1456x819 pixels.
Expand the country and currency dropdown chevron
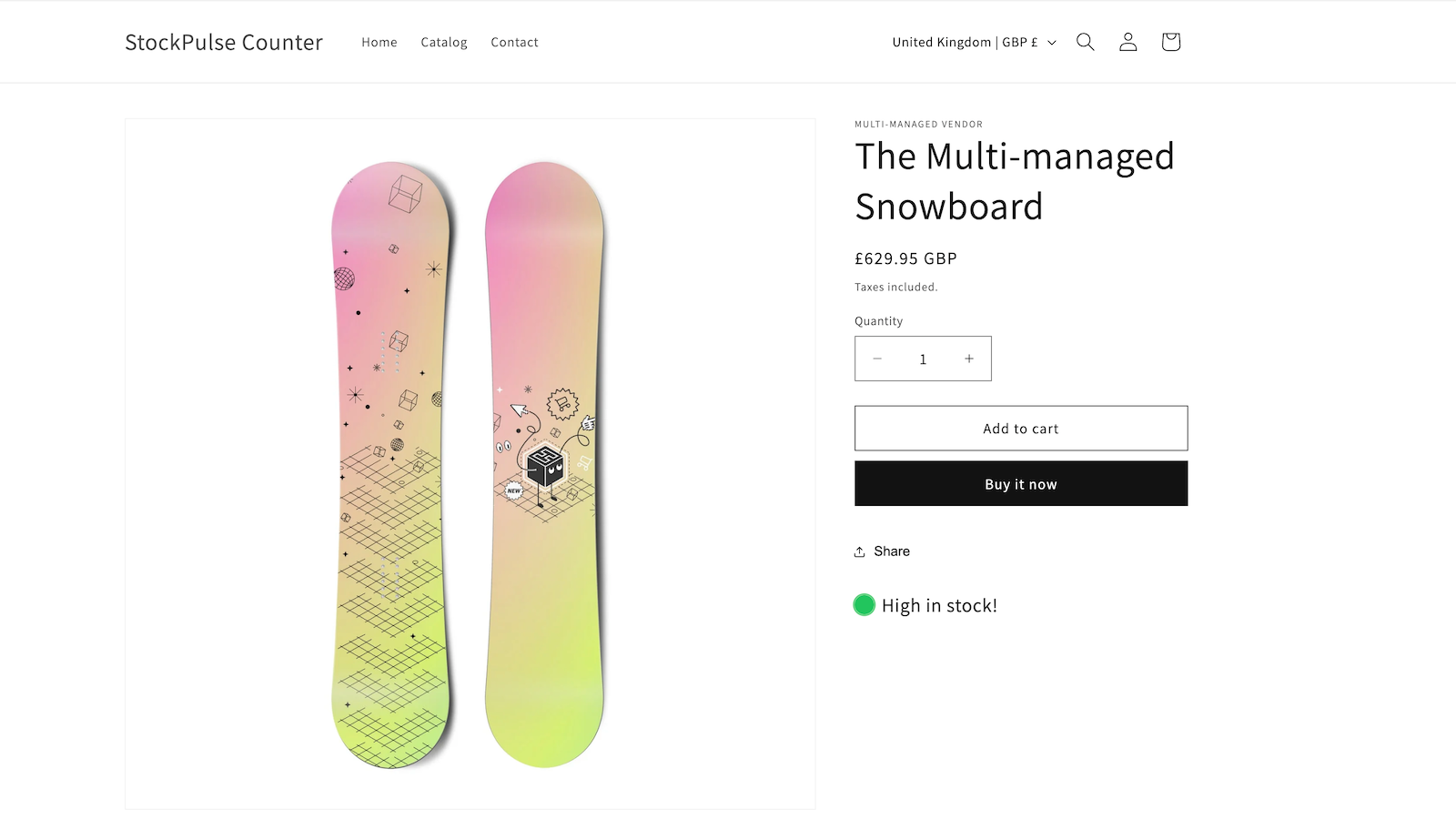click(x=1052, y=42)
